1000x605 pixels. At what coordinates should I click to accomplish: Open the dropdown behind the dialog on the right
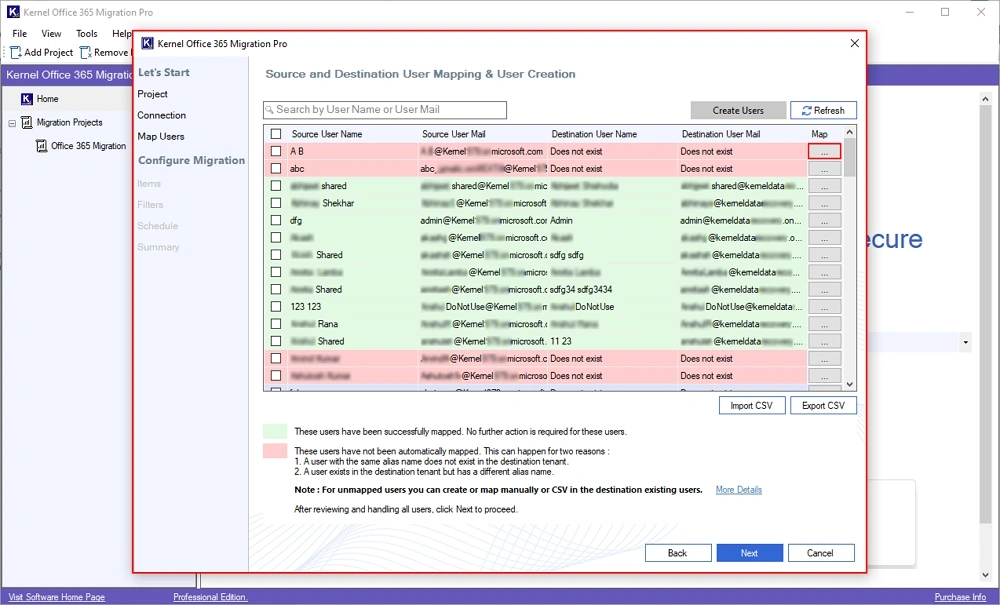point(963,342)
